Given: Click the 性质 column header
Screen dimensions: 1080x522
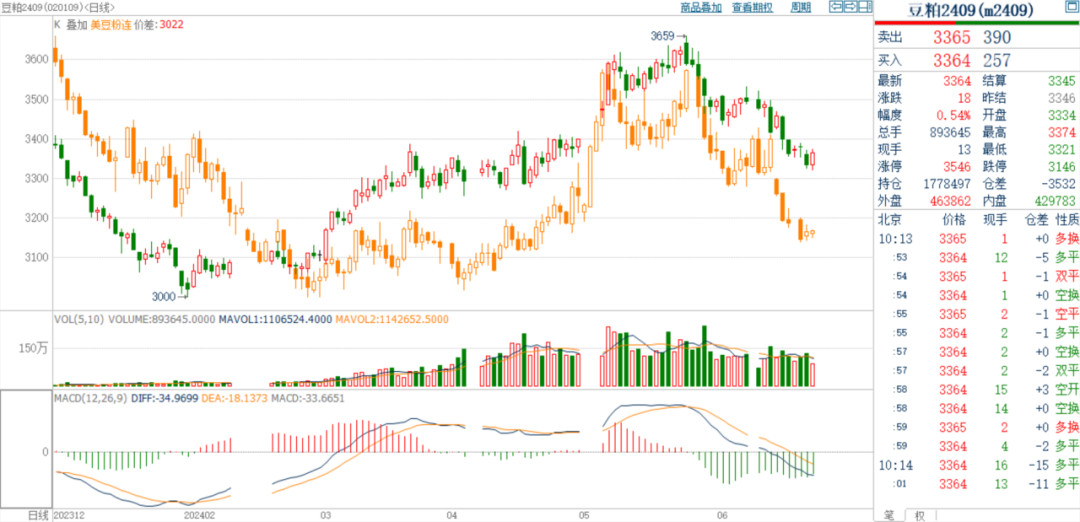Looking at the screenshot, I should coord(1068,220).
